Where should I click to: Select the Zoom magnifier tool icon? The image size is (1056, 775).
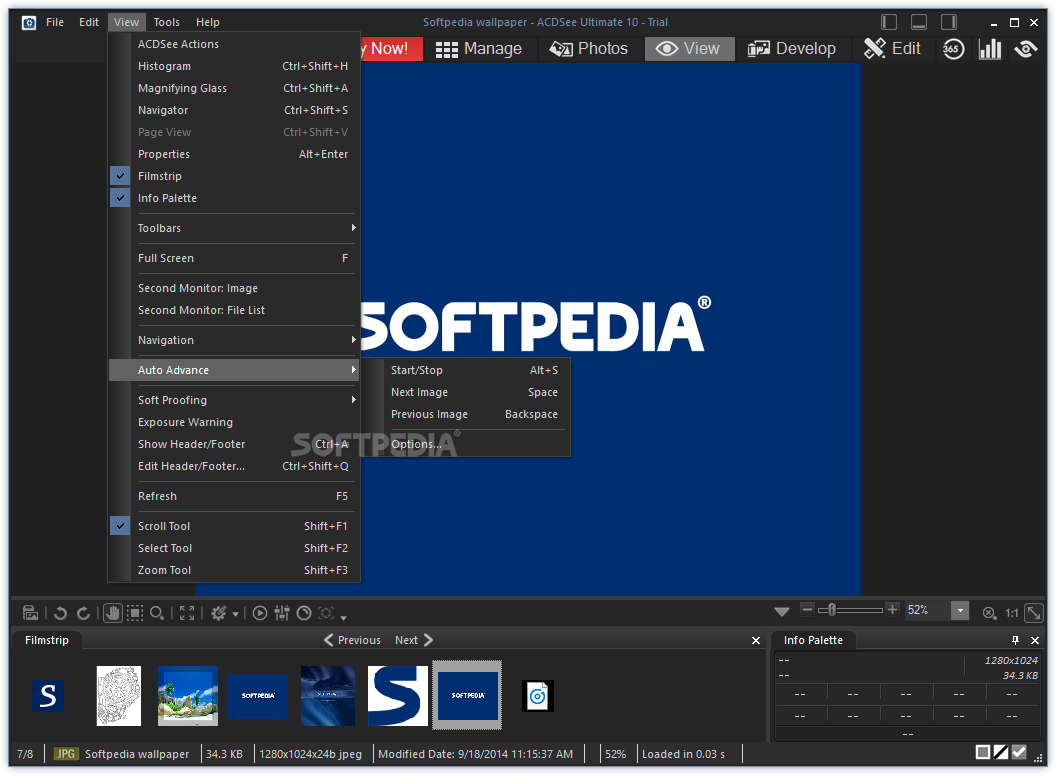pos(157,613)
